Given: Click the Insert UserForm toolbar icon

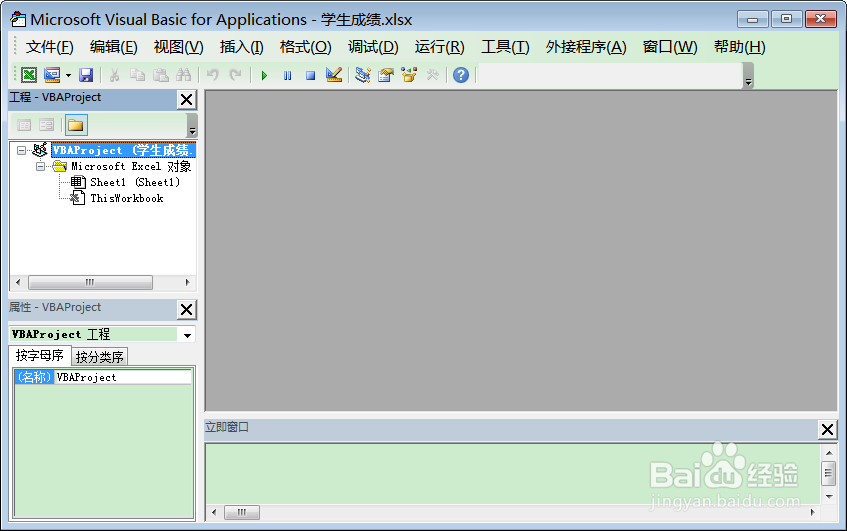Looking at the screenshot, I should (x=52, y=75).
